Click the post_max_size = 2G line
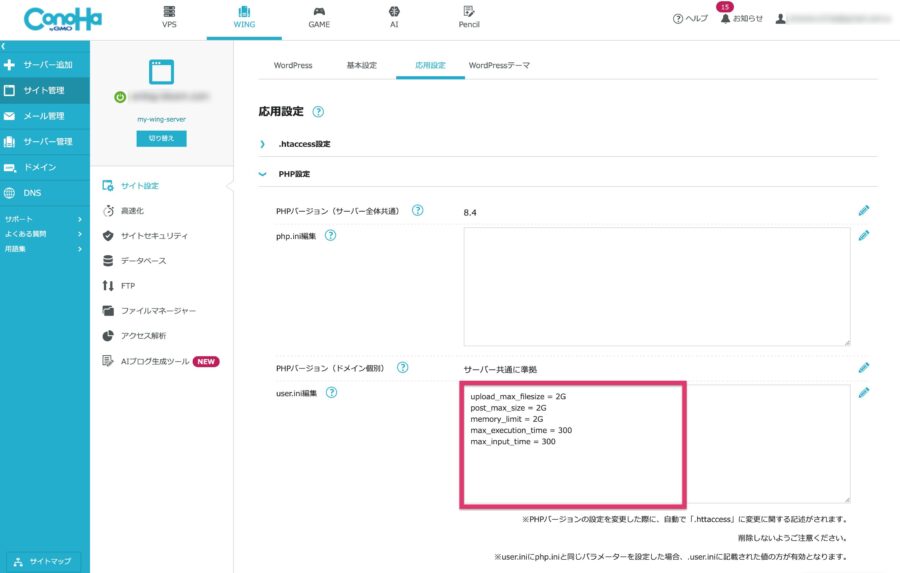Screen dimensions: 900x573 509,408
